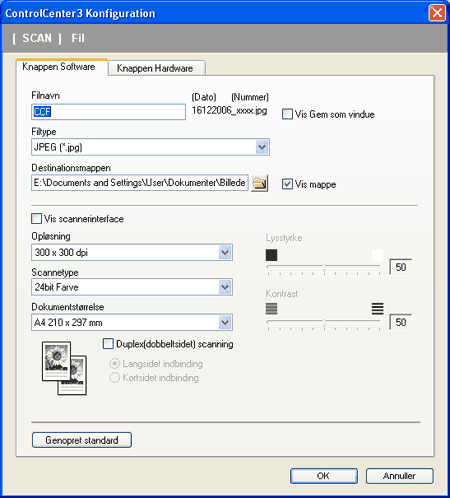The height and width of the screenshot is (498, 450).
Task: Click the duplex document pages preview image
Action: click(x=64, y=368)
